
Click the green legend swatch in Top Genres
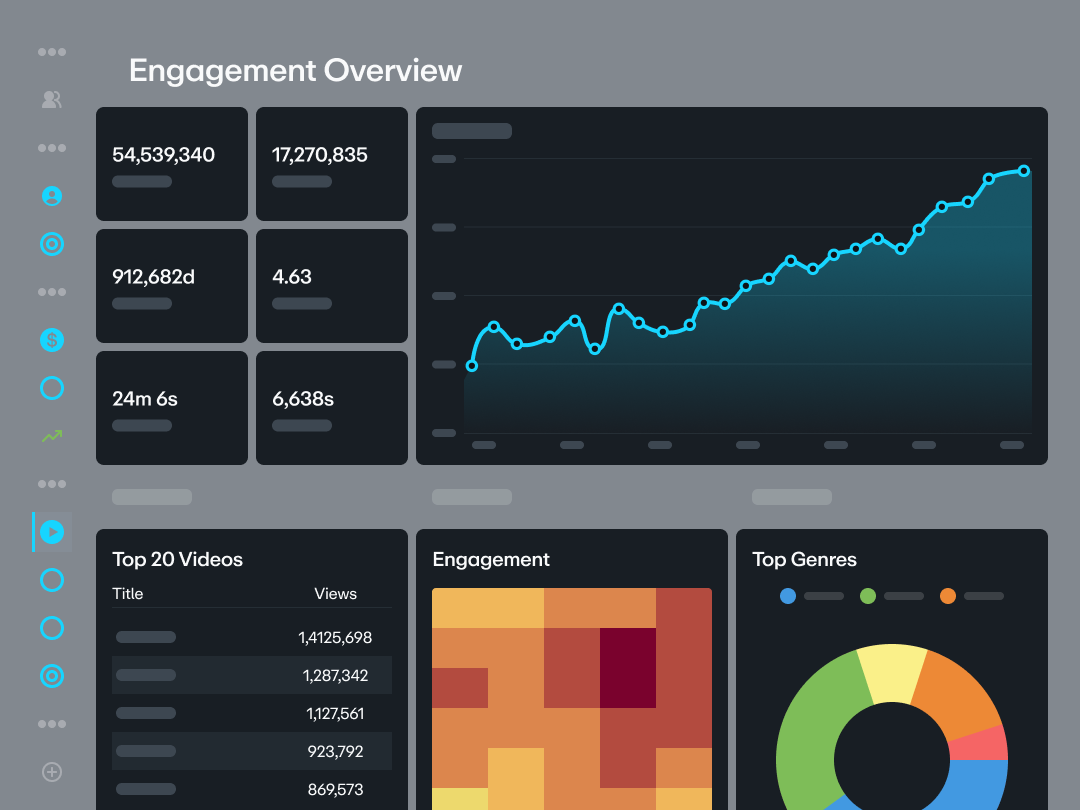[x=868, y=596]
